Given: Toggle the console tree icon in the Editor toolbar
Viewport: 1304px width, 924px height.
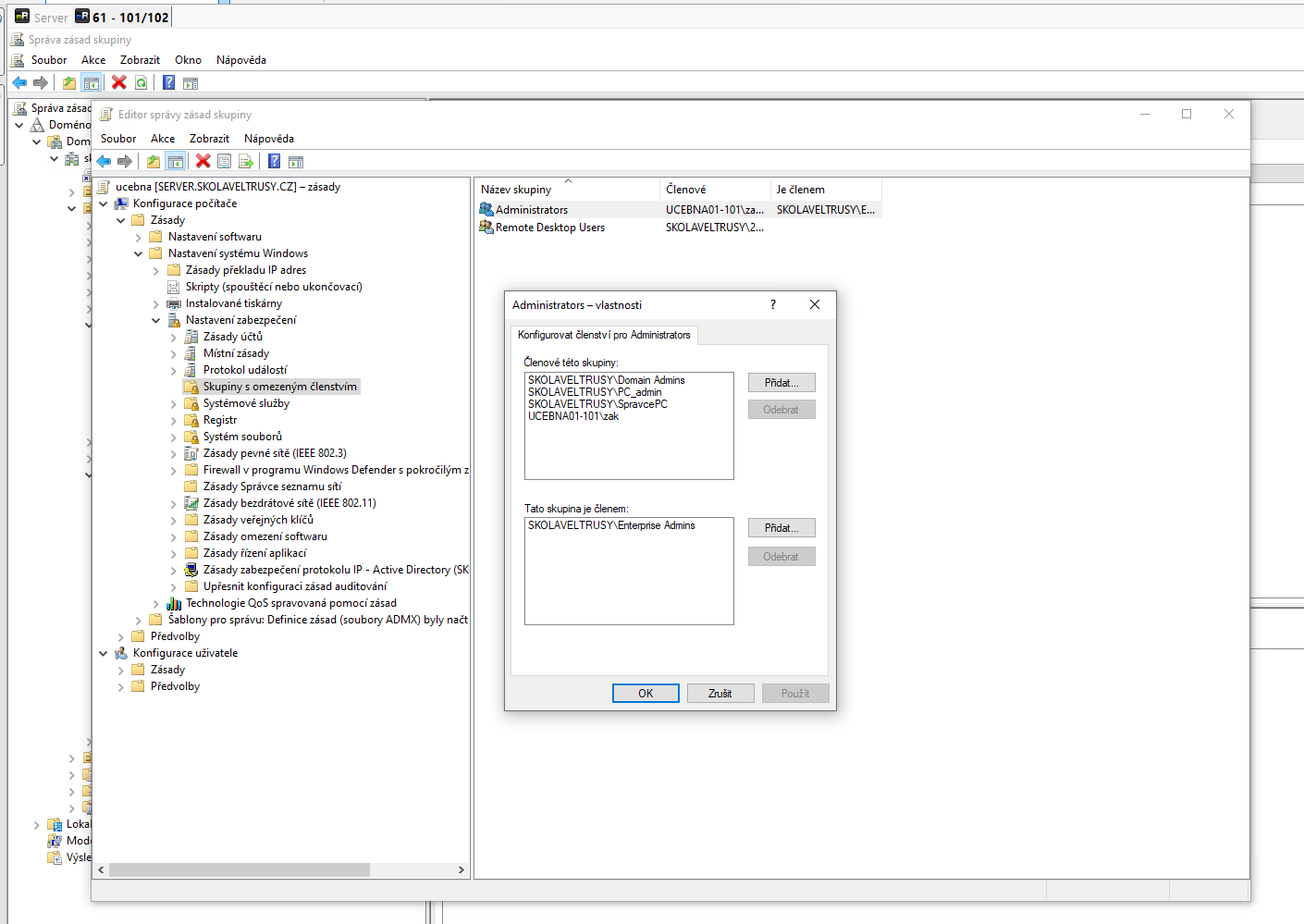Looking at the screenshot, I should [x=176, y=162].
